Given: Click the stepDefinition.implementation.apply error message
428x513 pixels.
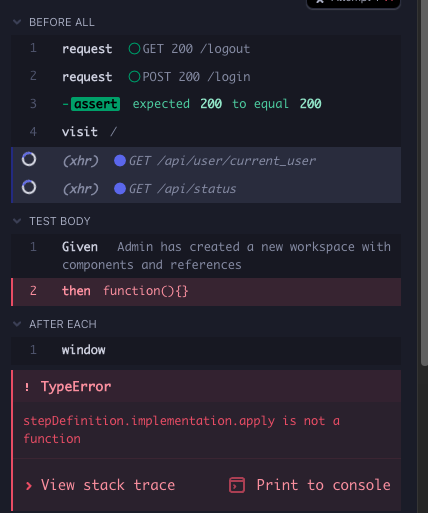Looking at the screenshot, I should pyautogui.click(x=182, y=430).
